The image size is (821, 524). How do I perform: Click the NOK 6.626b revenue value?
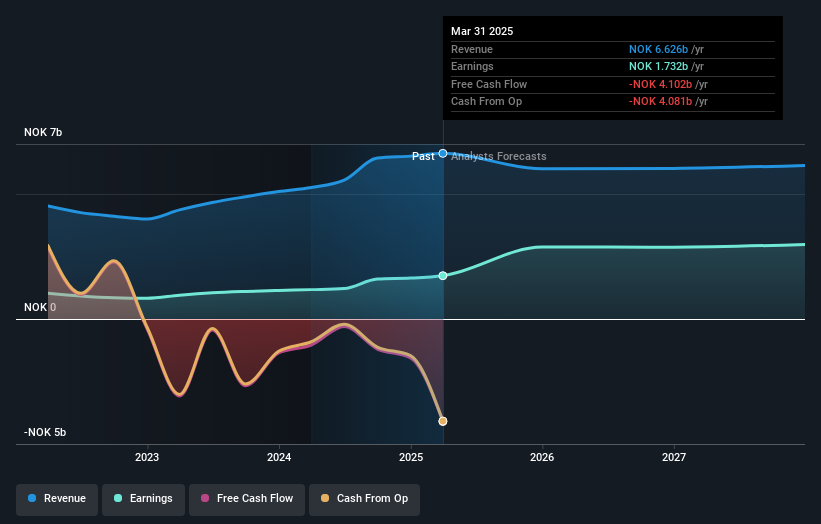658,49
